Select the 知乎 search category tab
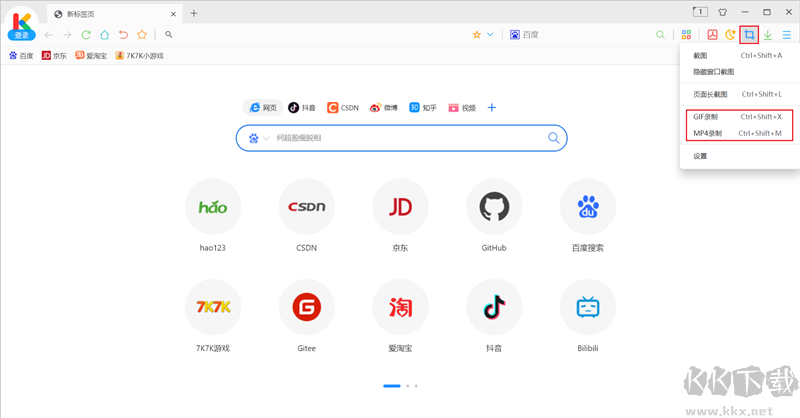 click(423, 108)
